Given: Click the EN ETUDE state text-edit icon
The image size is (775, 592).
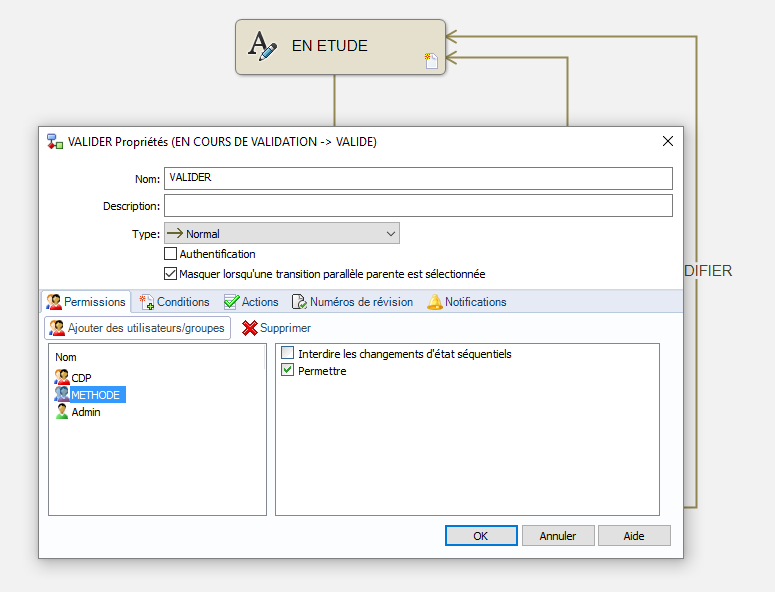Looking at the screenshot, I should pyautogui.click(x=262, y=45).
